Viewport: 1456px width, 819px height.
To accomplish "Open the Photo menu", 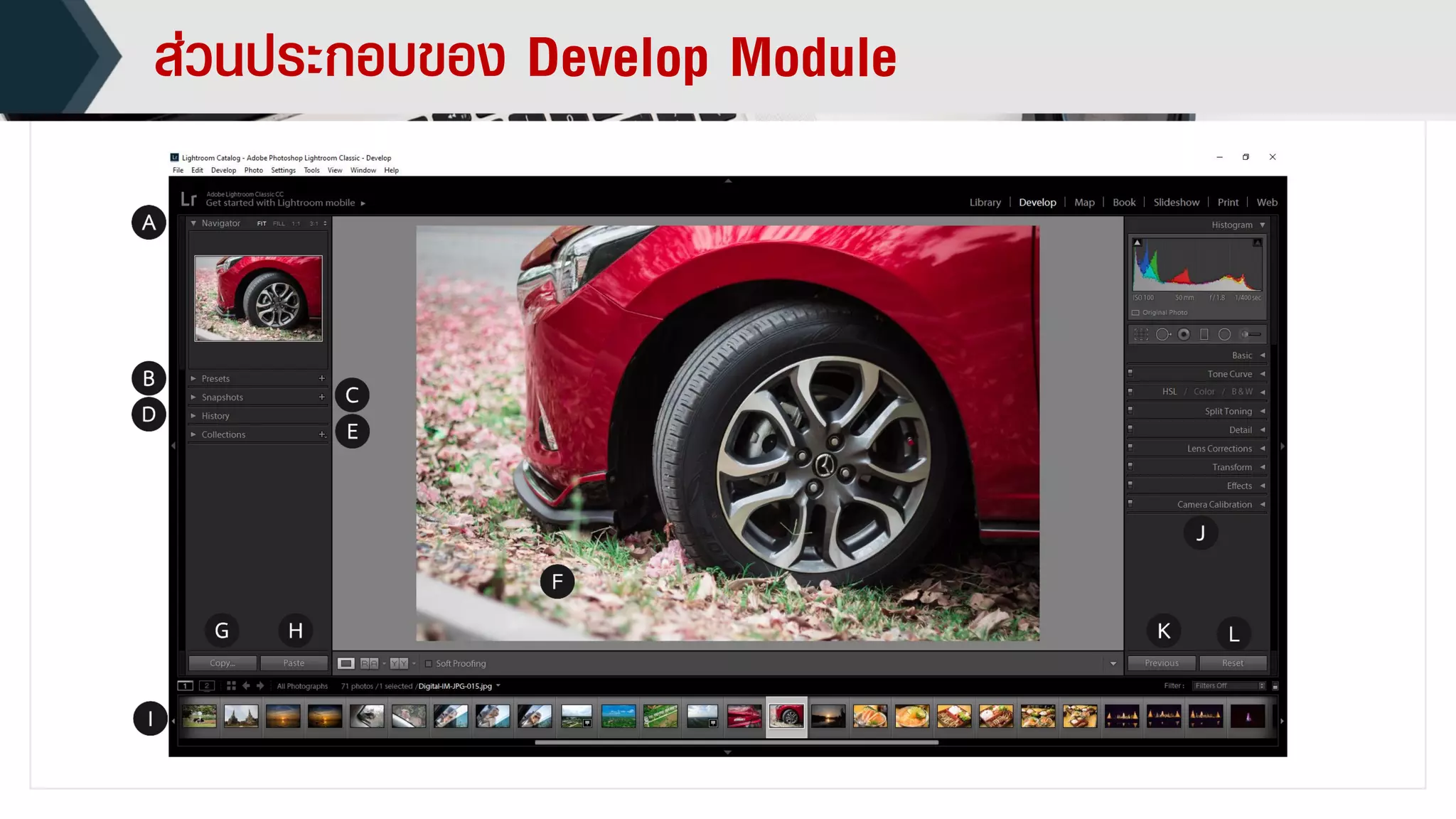I will point(254,171).
